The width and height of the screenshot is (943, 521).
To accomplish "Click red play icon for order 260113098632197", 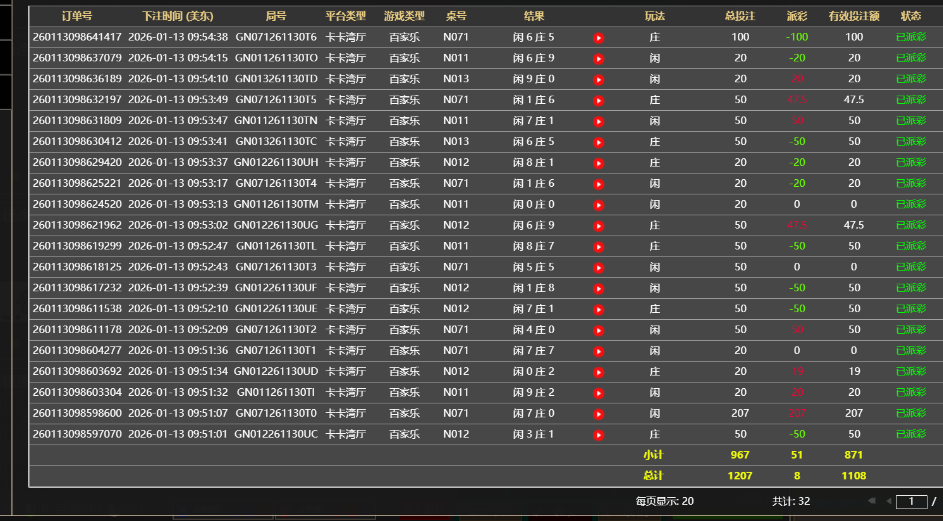I will coord(598,101).
